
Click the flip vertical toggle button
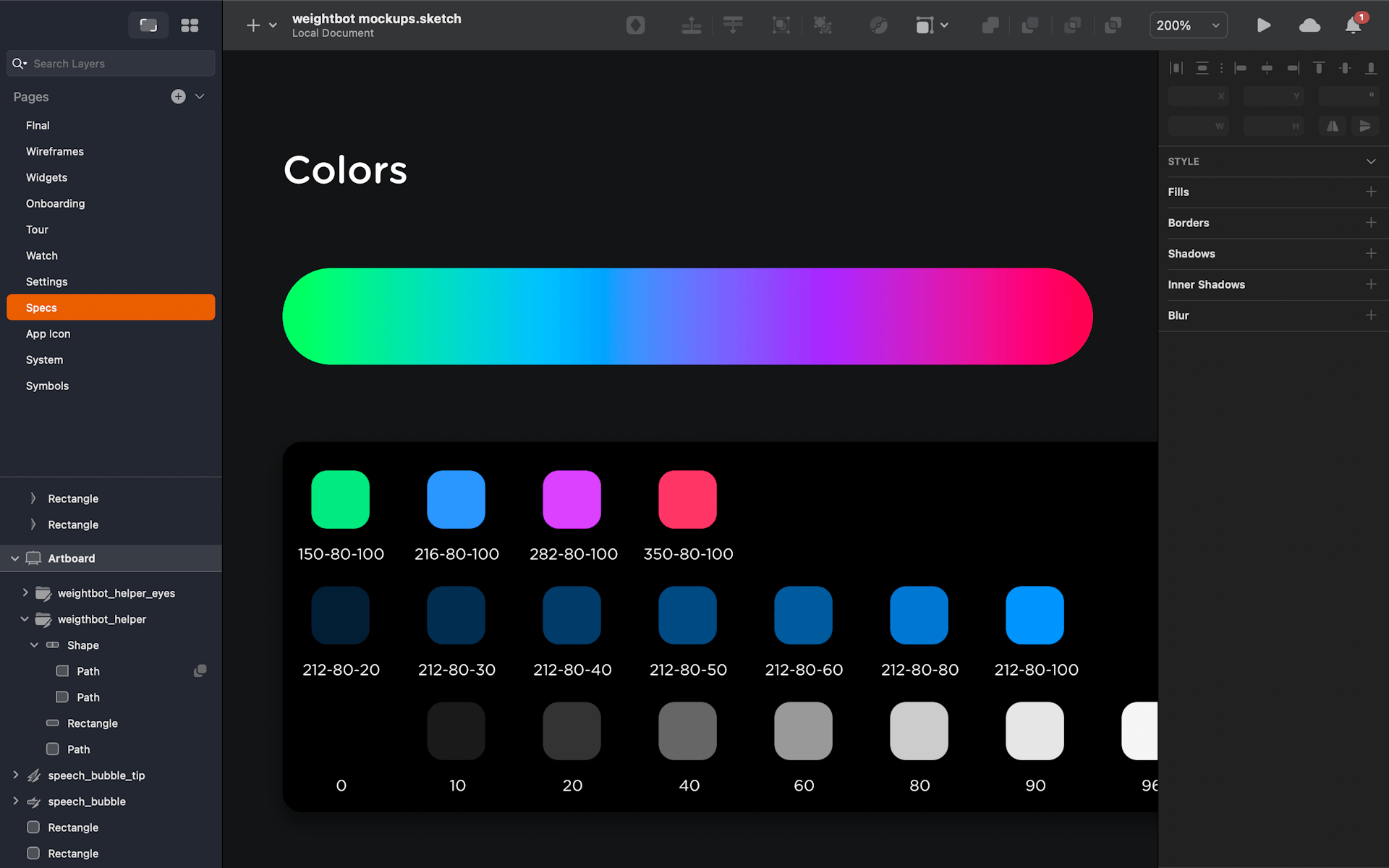[1367, 126]
